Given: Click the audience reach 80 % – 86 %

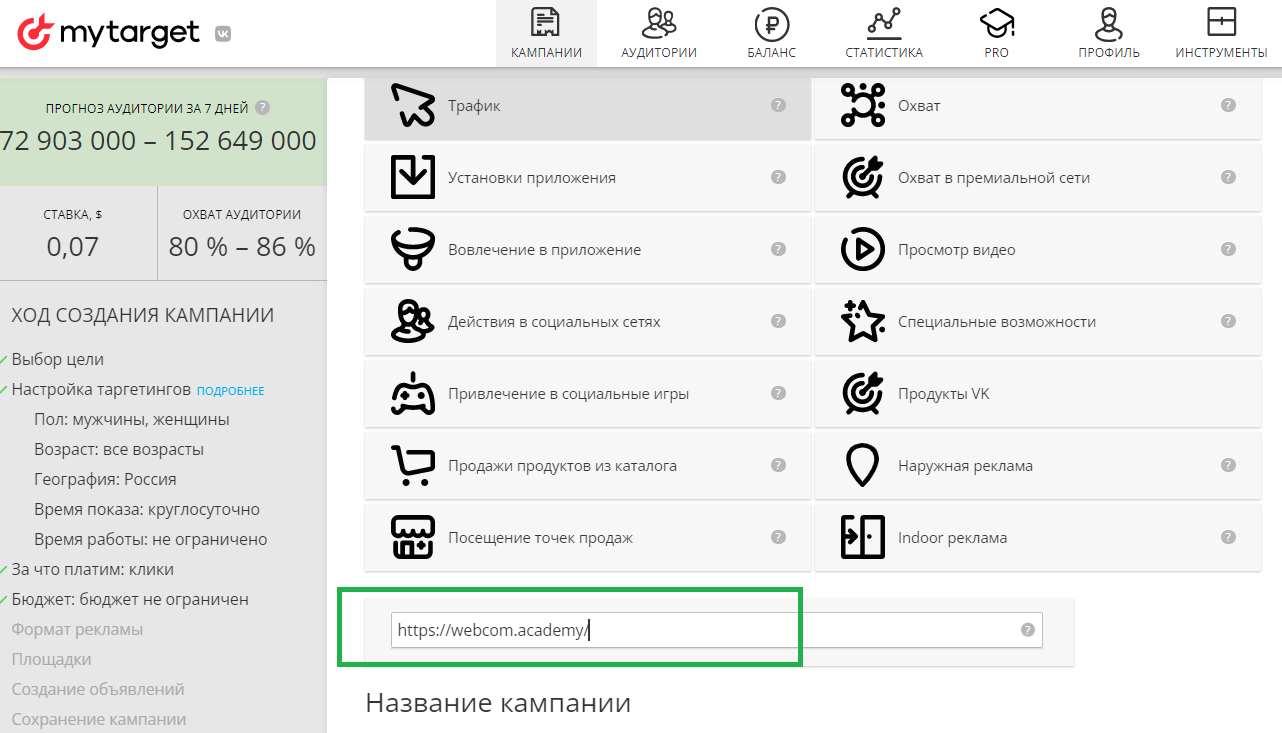Looking at the screenshot, I should click(x=242, y=246).
